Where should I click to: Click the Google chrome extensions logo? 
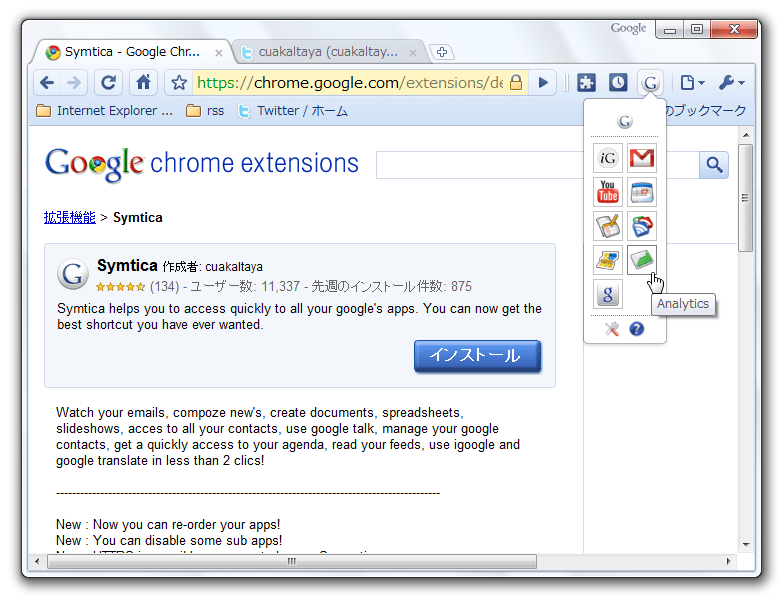tap(202, 164)
